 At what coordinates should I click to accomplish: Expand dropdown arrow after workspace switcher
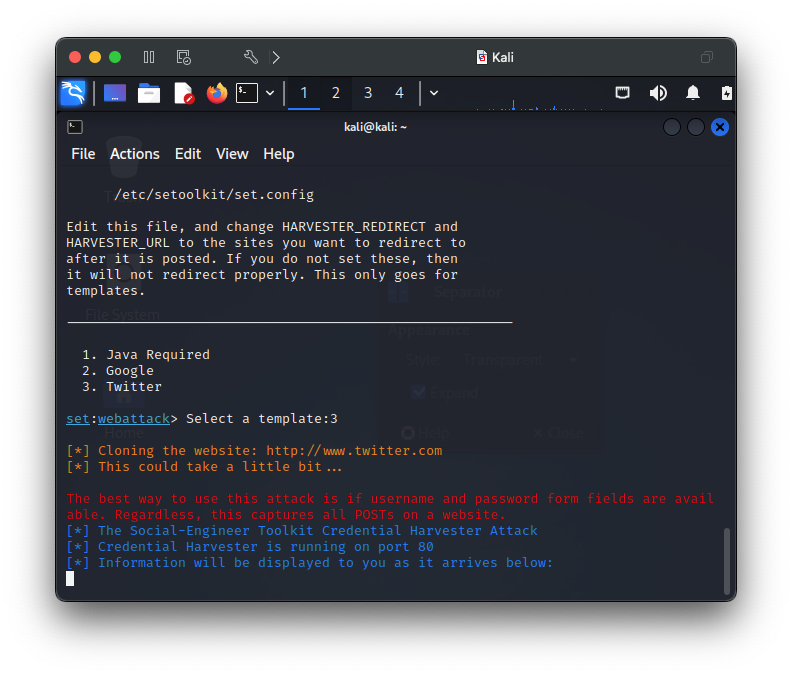tap(434, 93)
